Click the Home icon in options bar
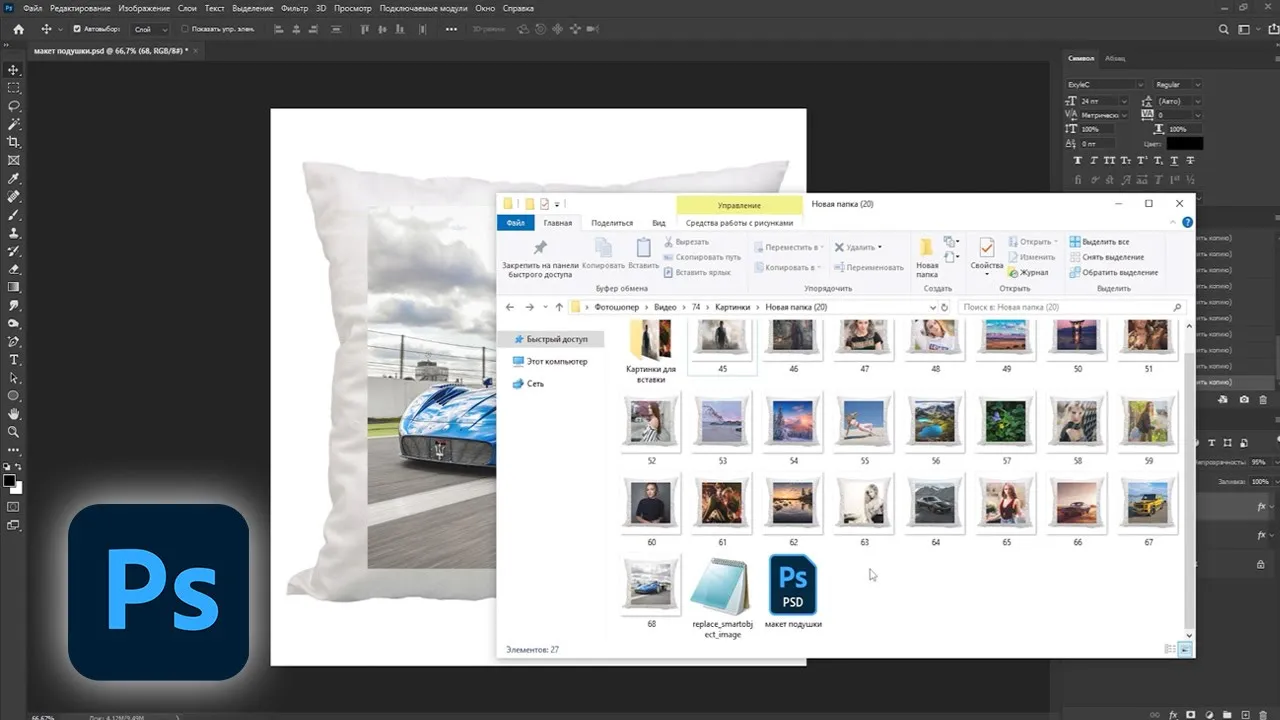 (18, 29)
